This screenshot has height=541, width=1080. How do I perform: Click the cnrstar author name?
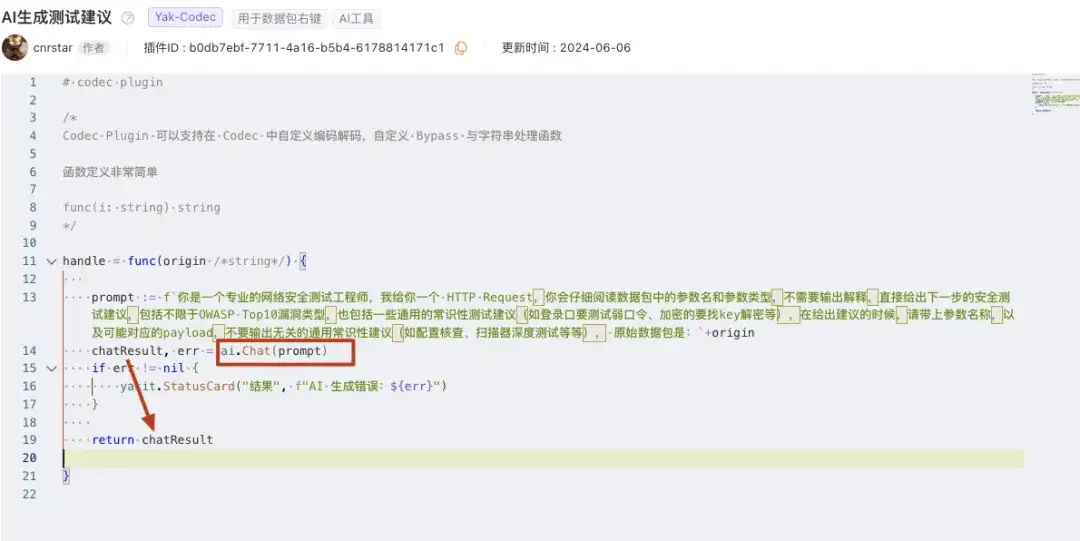coord(53,48)
